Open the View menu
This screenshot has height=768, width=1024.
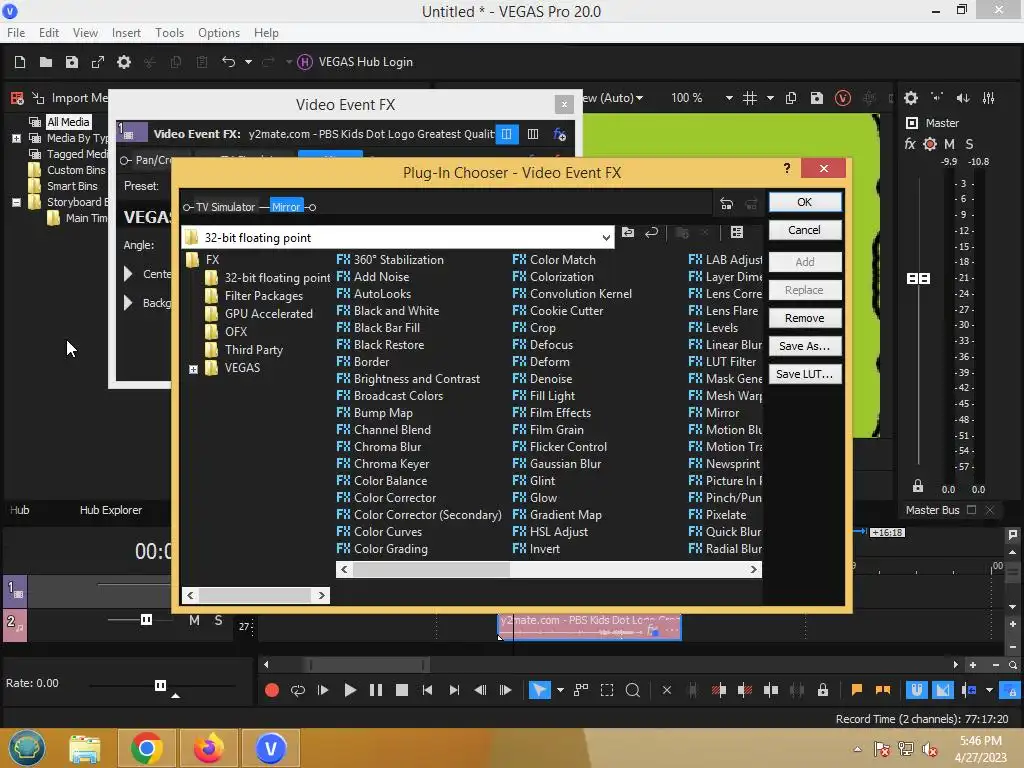[x=85, y=33]
